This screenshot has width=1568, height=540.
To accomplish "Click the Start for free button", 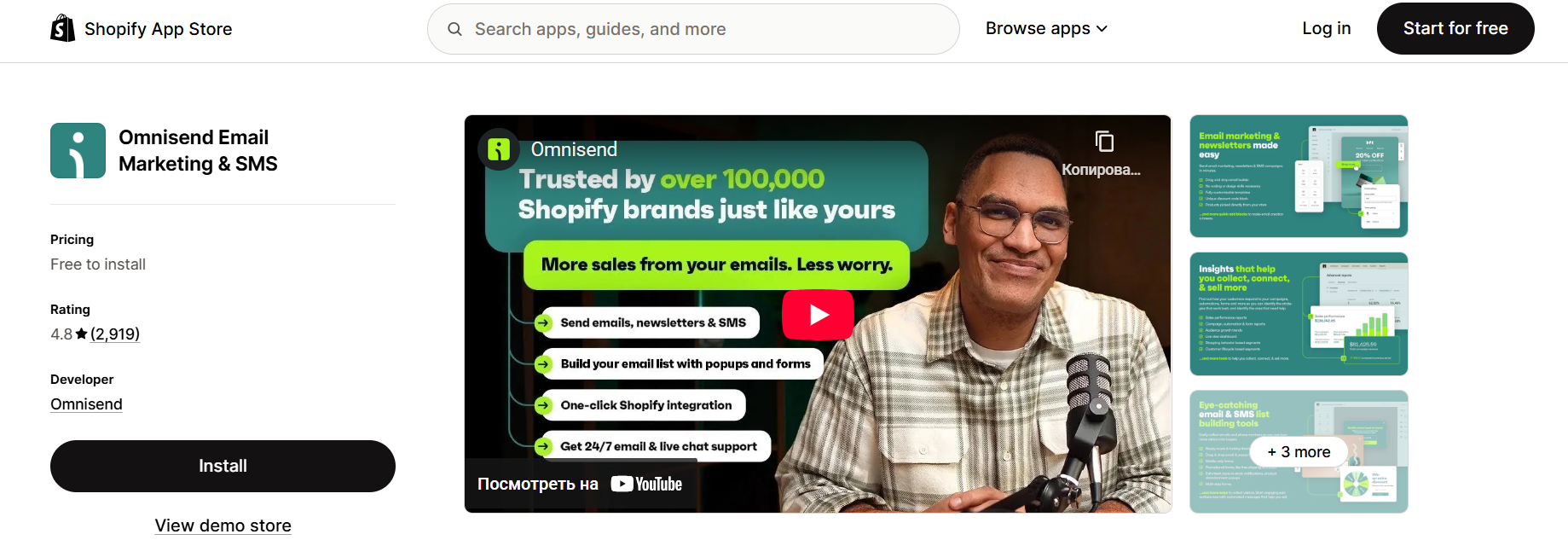I will (x=1455, y=28).
